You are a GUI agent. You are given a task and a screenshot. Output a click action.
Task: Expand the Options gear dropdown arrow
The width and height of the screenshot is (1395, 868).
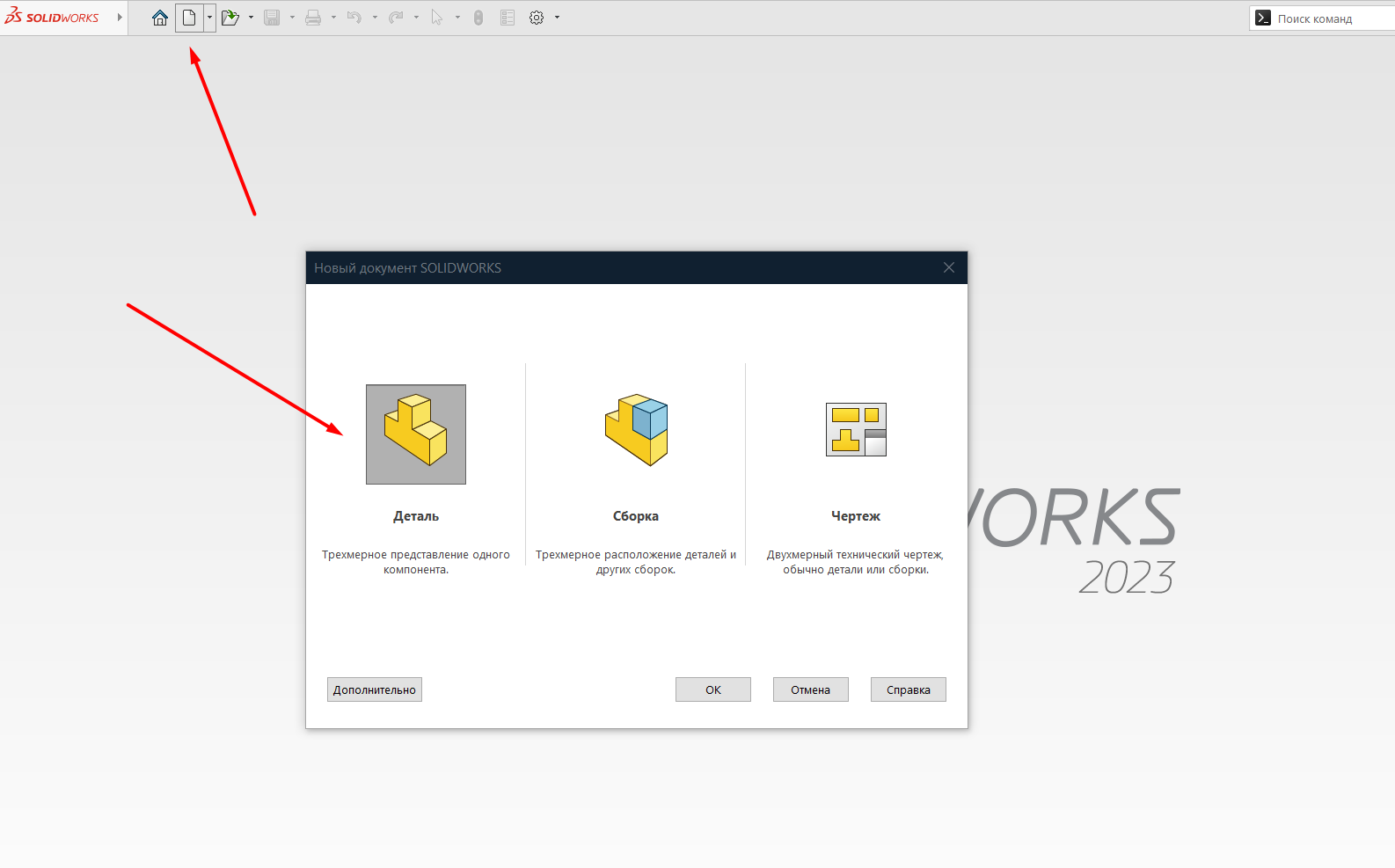[557, 18]
